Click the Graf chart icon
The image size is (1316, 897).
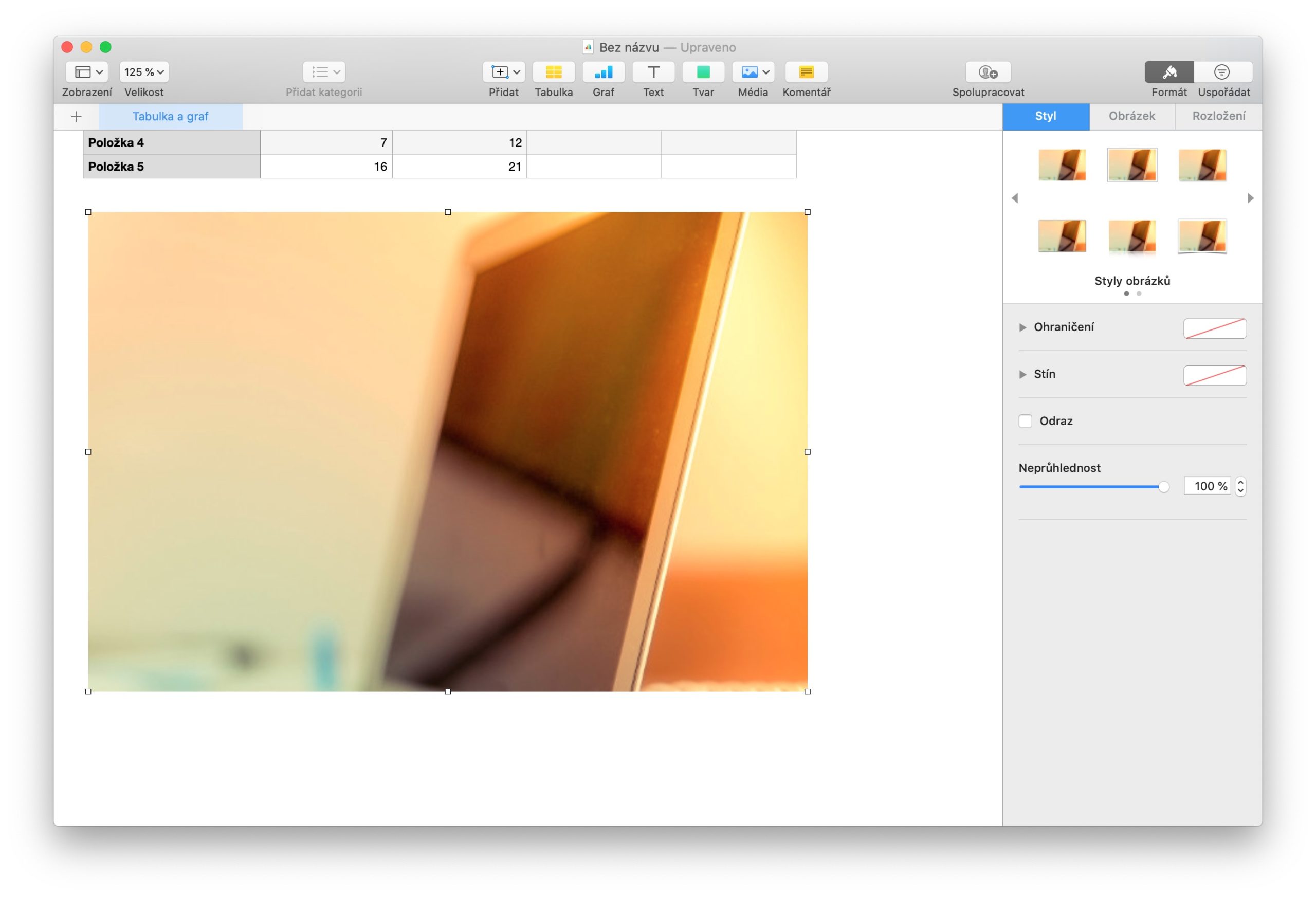point(603,72)
